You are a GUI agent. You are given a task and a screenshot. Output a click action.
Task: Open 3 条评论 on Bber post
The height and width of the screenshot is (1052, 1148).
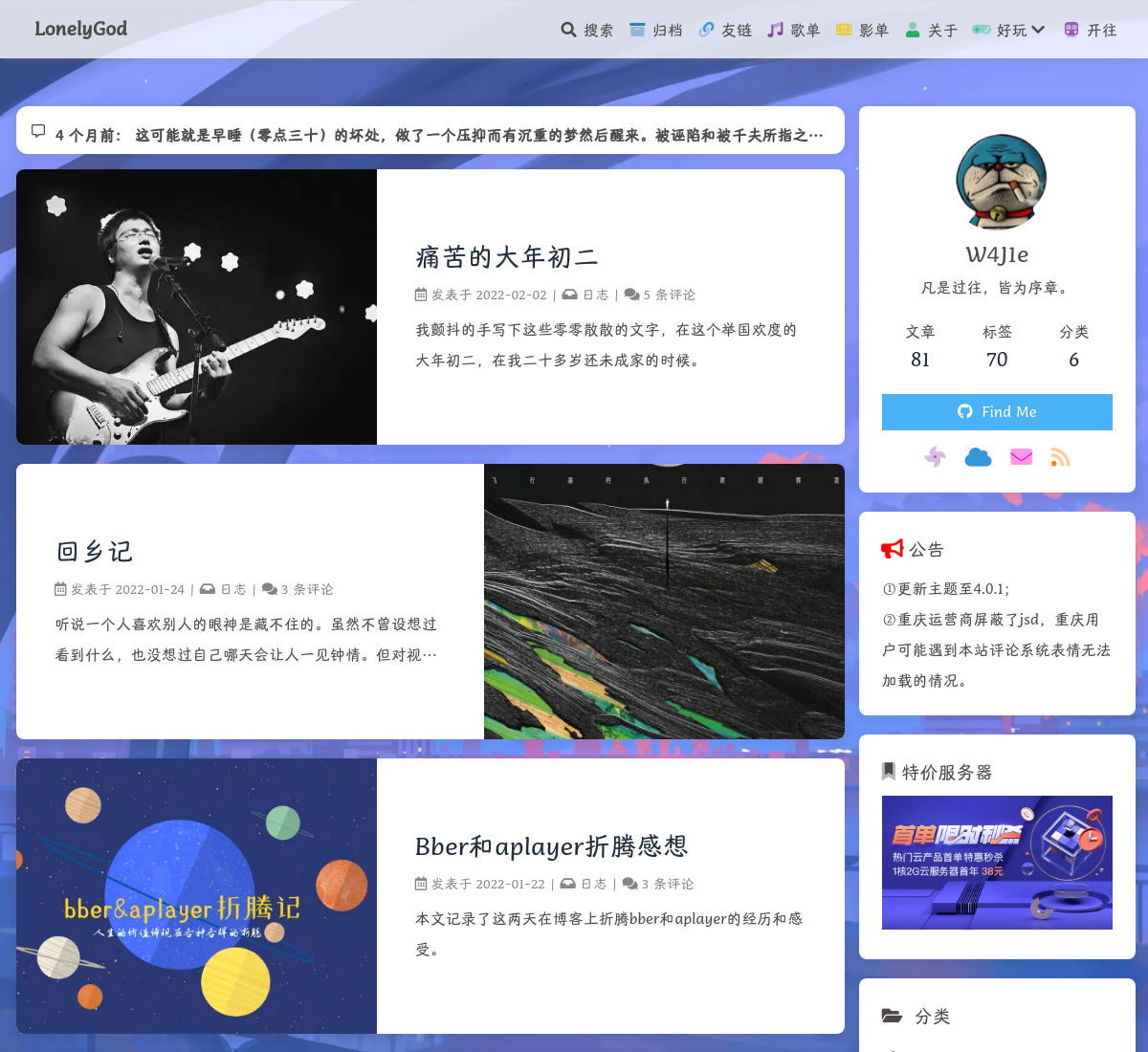[x=668, y=884]
